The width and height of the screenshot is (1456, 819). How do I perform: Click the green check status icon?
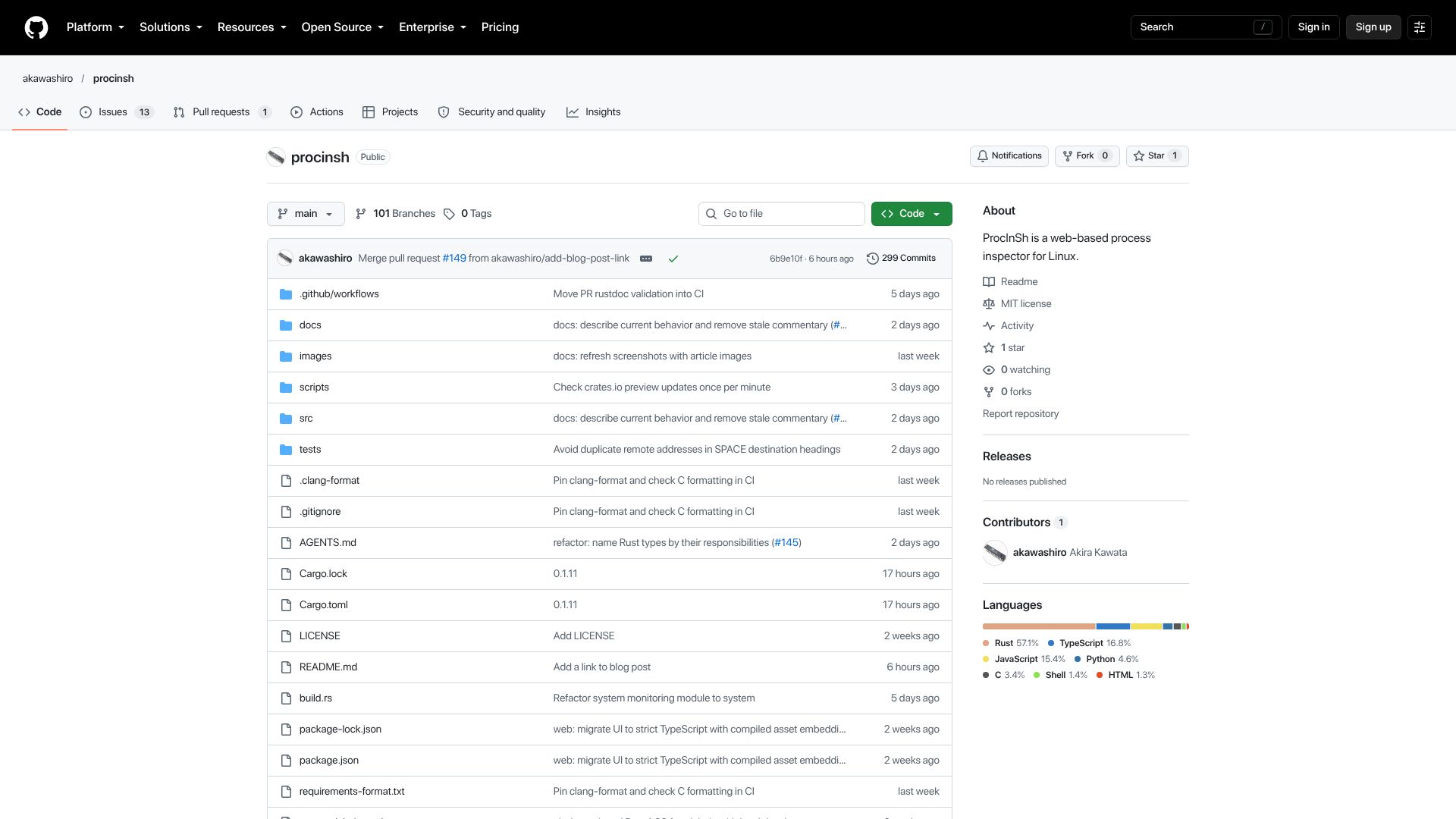pos(673,259)
